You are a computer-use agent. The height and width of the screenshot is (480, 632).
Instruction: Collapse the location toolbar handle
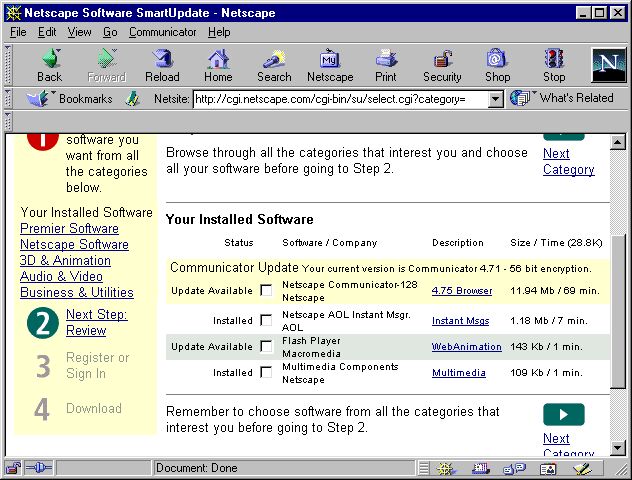7,99
